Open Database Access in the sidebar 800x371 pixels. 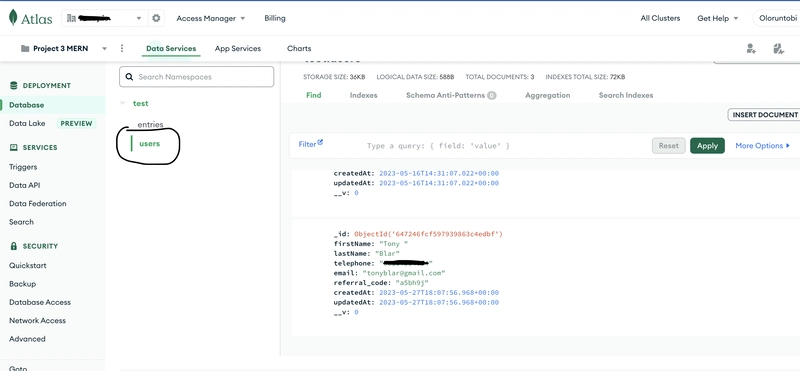(x=40, y=302)
